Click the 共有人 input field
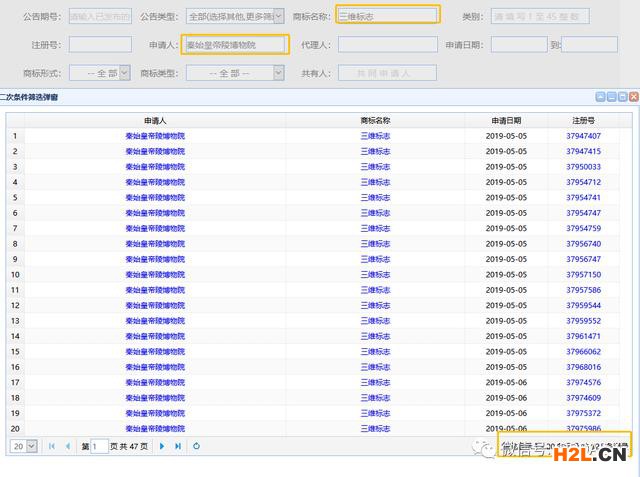 [x=387, y=73]
